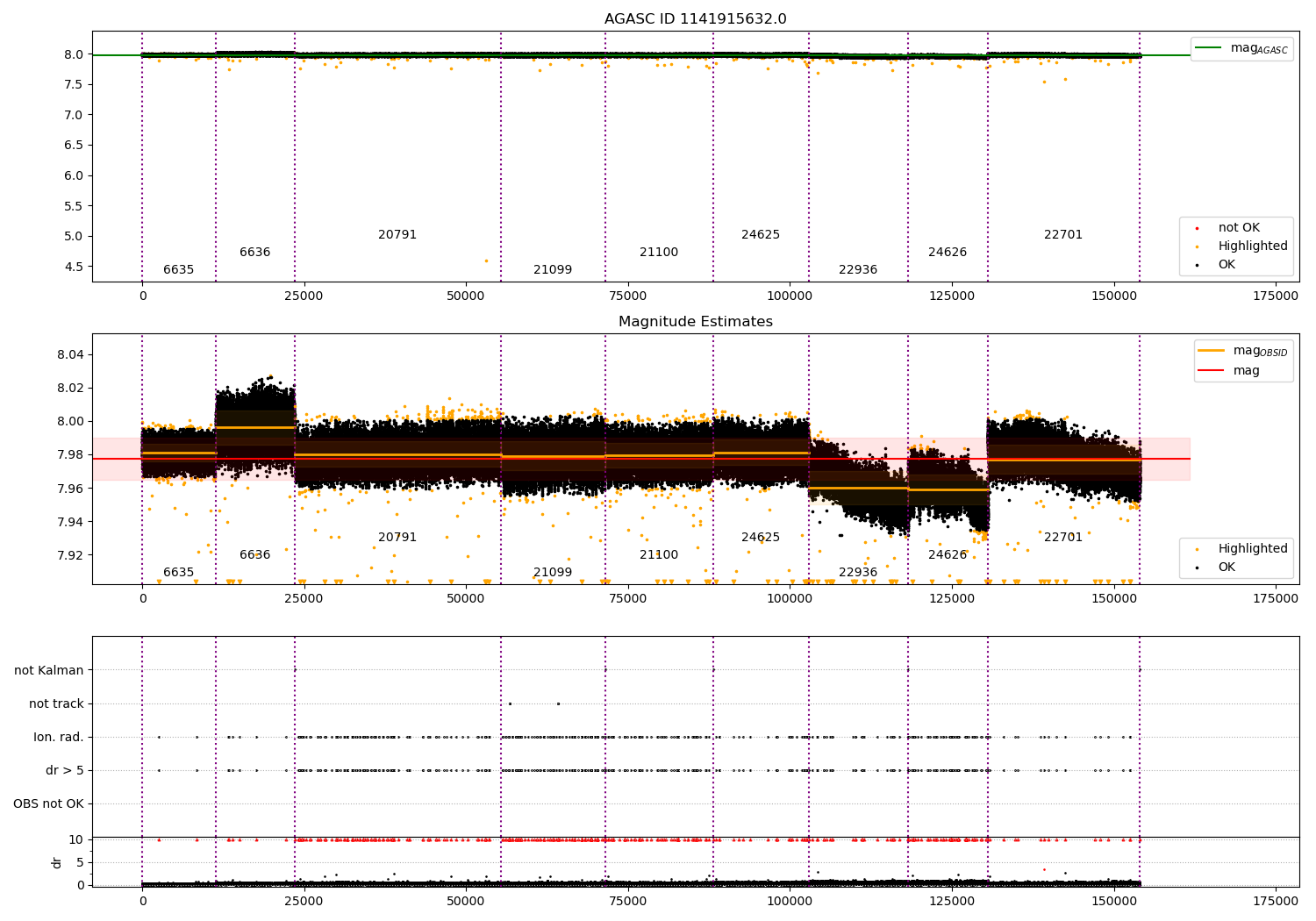Click OBSID label 24626 in Magnitude Estimates plot
The height and width of the screenshot is (921, 1316).
[948, 555]
